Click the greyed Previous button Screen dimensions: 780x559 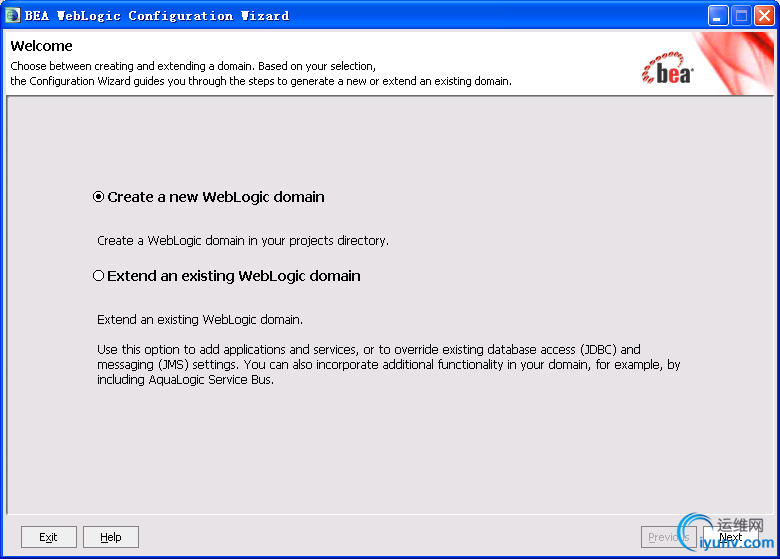669,537
